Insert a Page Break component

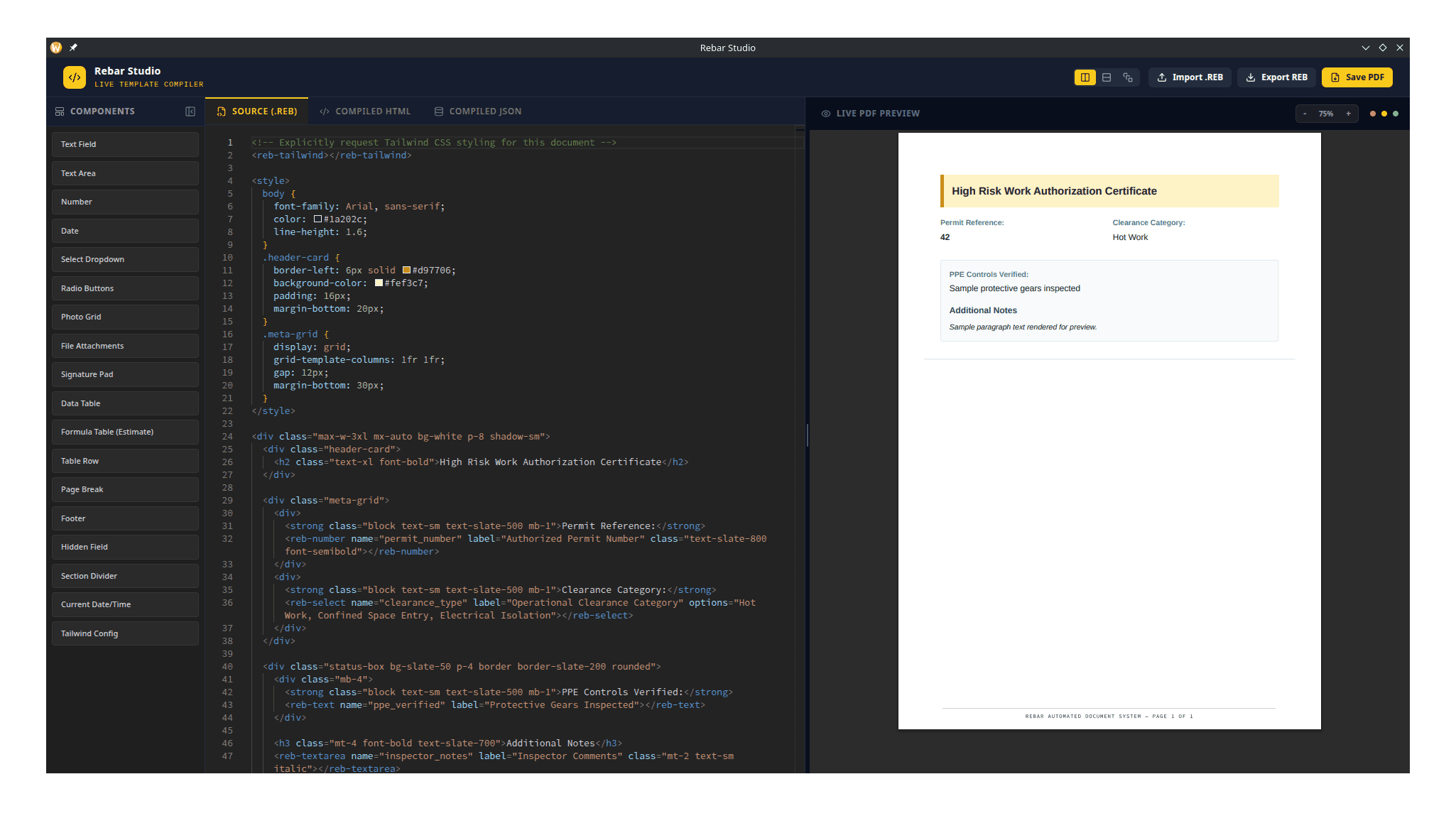pos(125,489)
